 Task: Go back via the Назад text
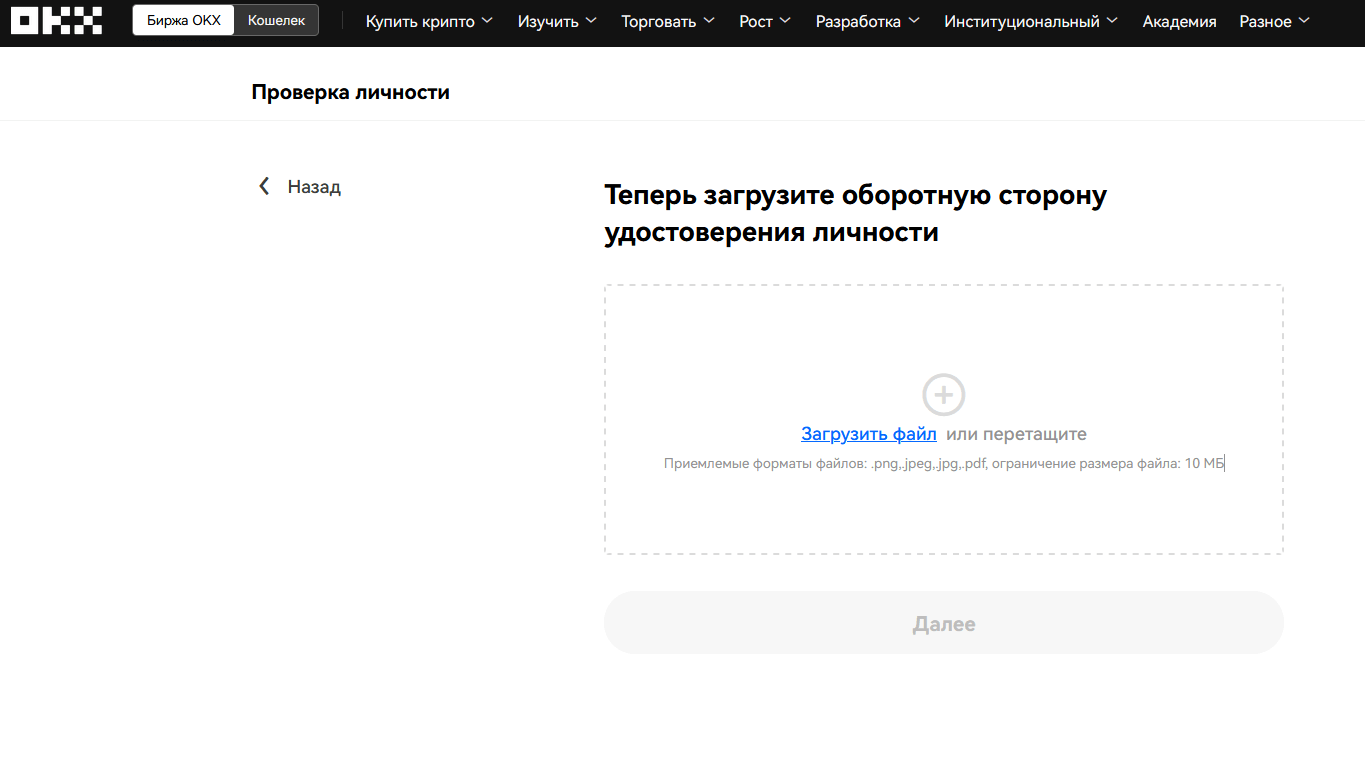(x=314, y=187)
